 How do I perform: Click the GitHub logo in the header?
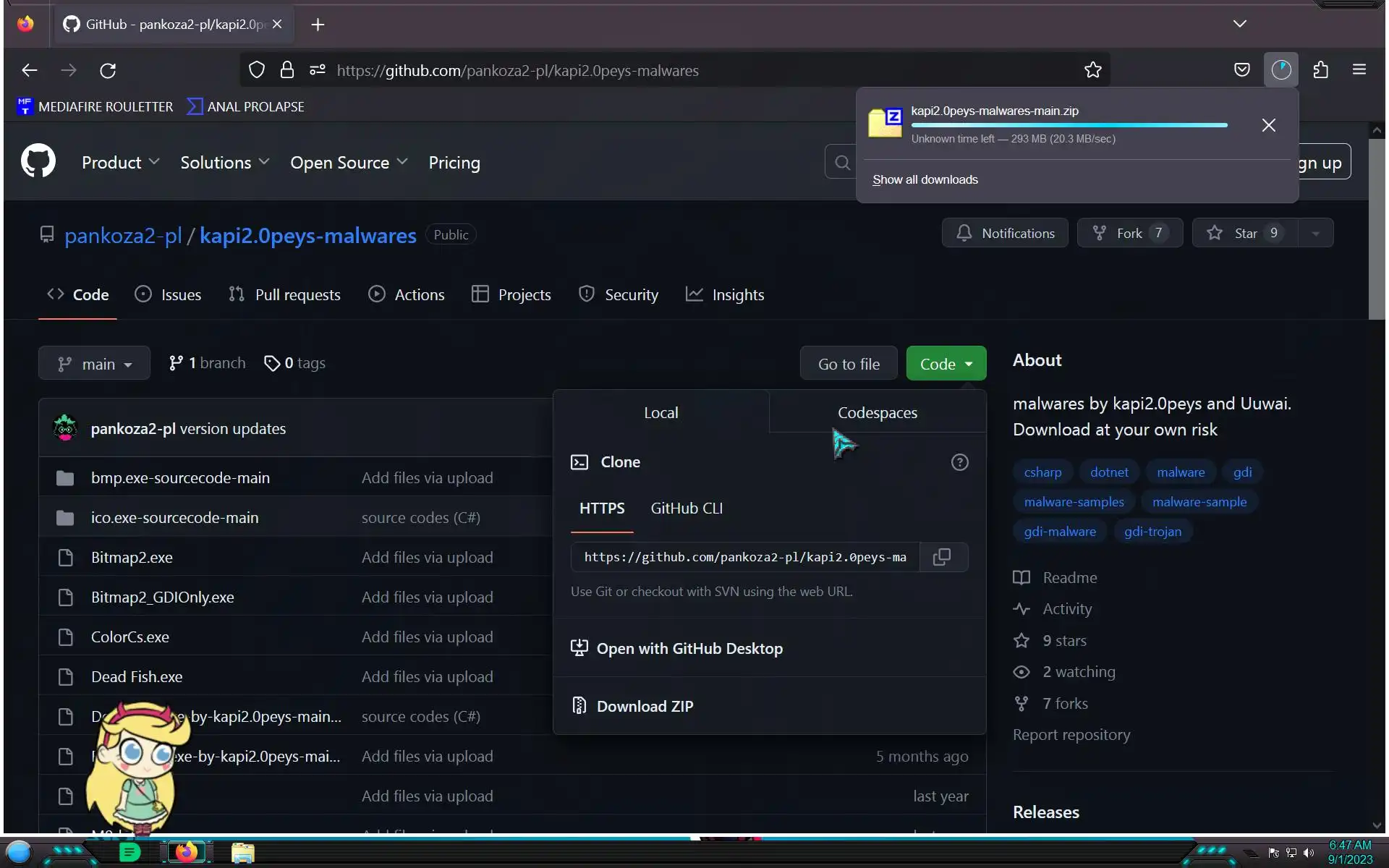(x=38, y=161)
